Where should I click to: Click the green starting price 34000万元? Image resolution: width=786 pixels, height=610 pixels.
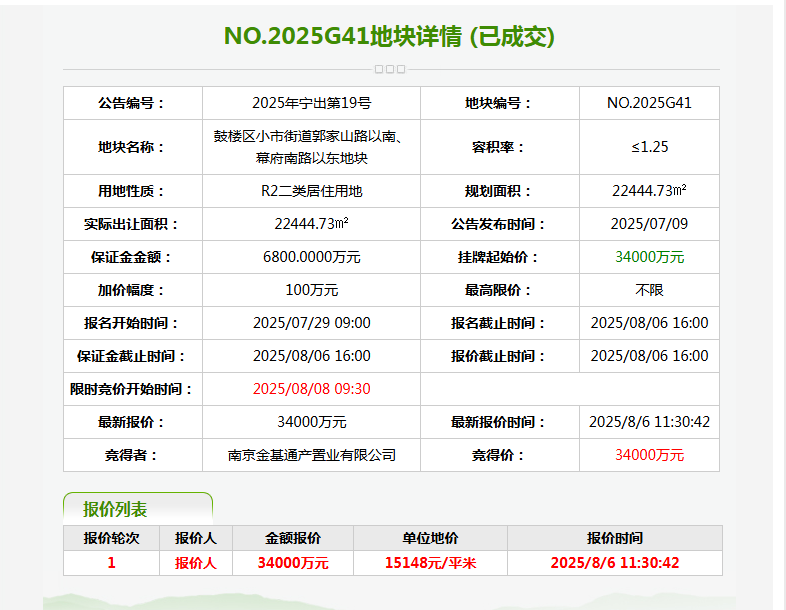coord(649,257)
